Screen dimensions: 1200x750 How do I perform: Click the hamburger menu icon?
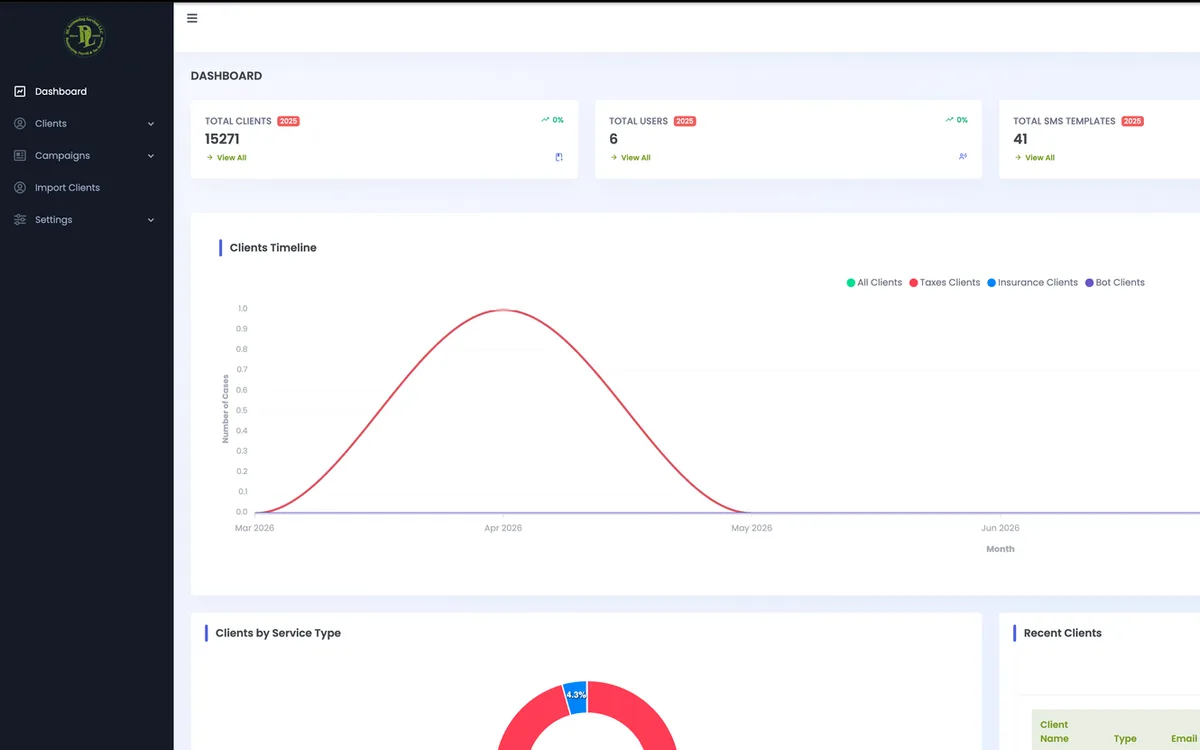[x=192, y=18]
